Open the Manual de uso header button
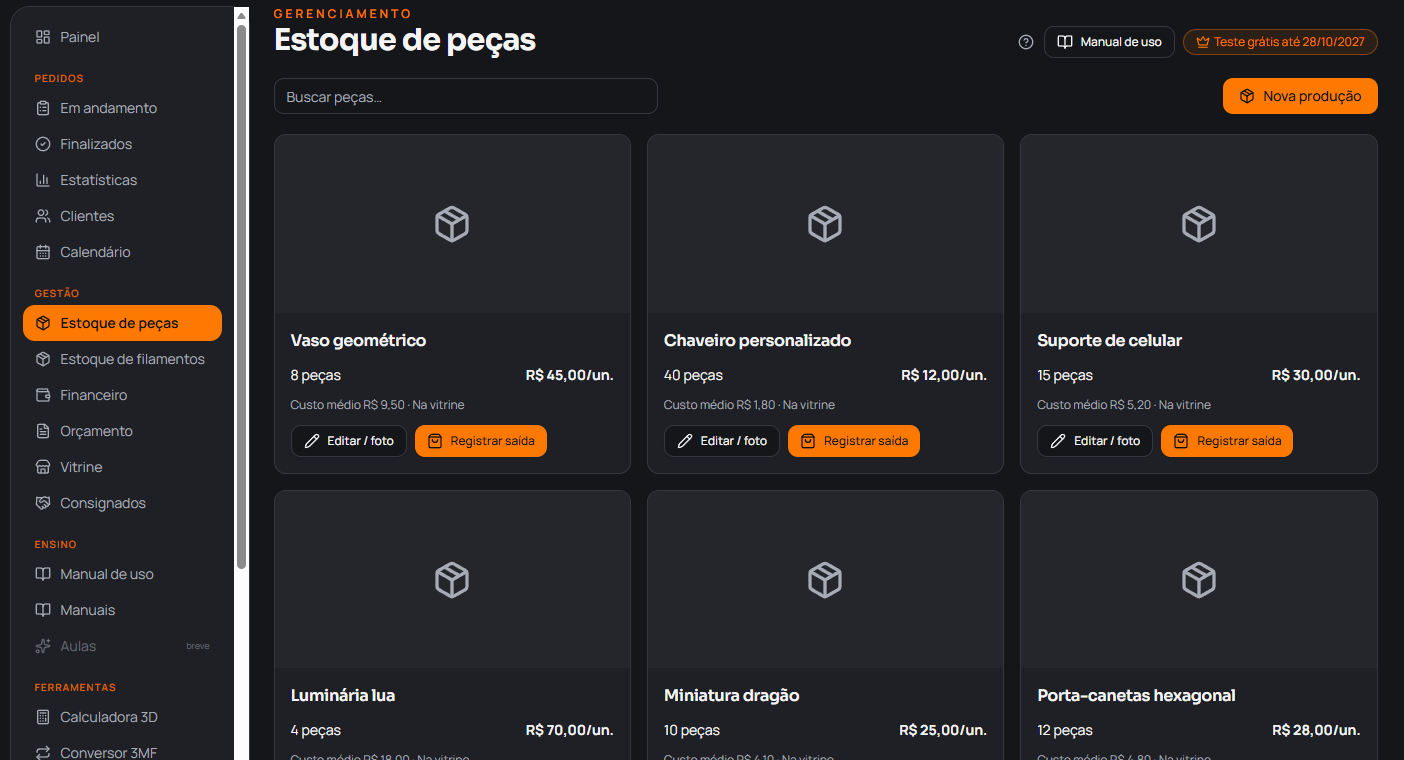This screenshot has height=760, width=1404. [x=1109, y=42]
